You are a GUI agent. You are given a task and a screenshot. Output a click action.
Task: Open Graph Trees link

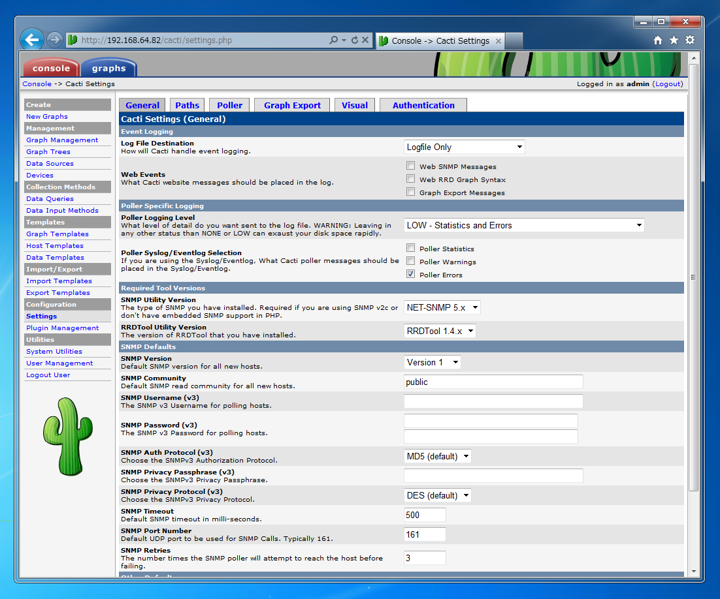pos(48,152)
